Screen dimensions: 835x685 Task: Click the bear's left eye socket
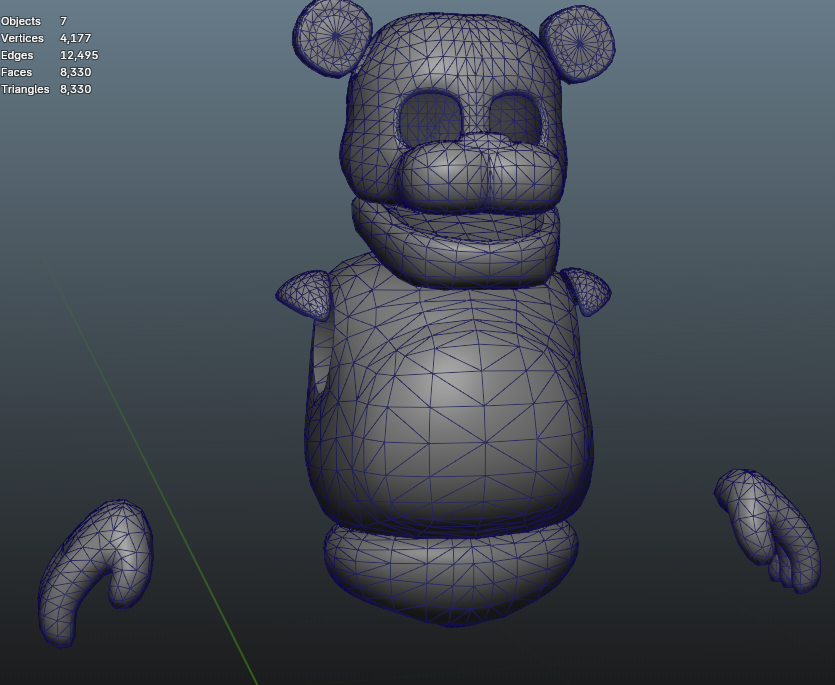[430, 120]
